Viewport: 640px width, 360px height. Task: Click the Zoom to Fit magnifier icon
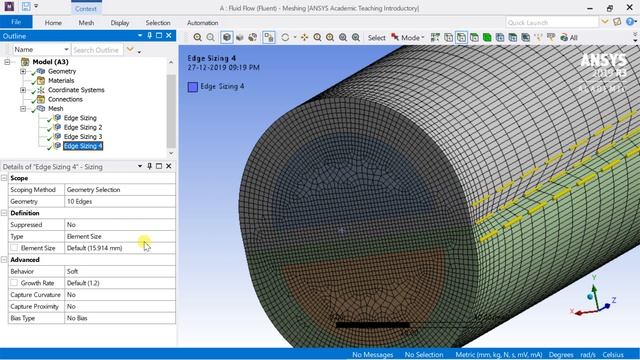198,38
